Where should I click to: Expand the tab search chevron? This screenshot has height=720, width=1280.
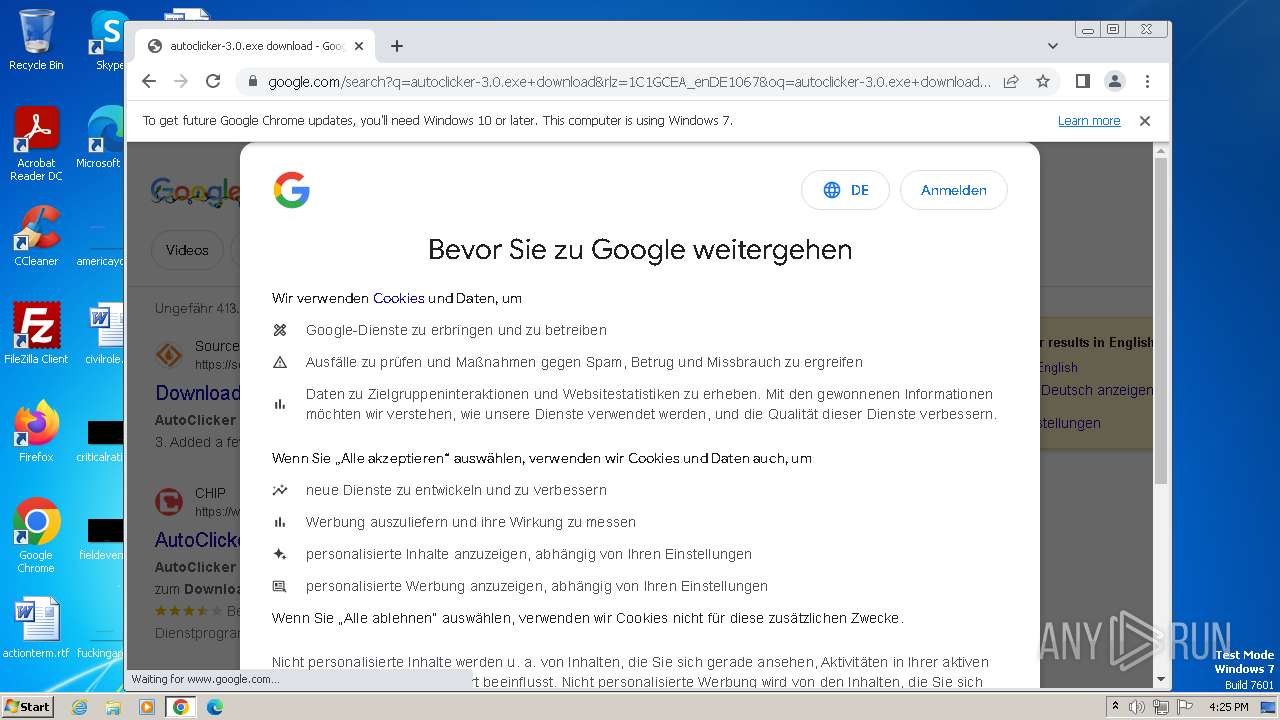pyautogui.click(x=1052, y=46)
